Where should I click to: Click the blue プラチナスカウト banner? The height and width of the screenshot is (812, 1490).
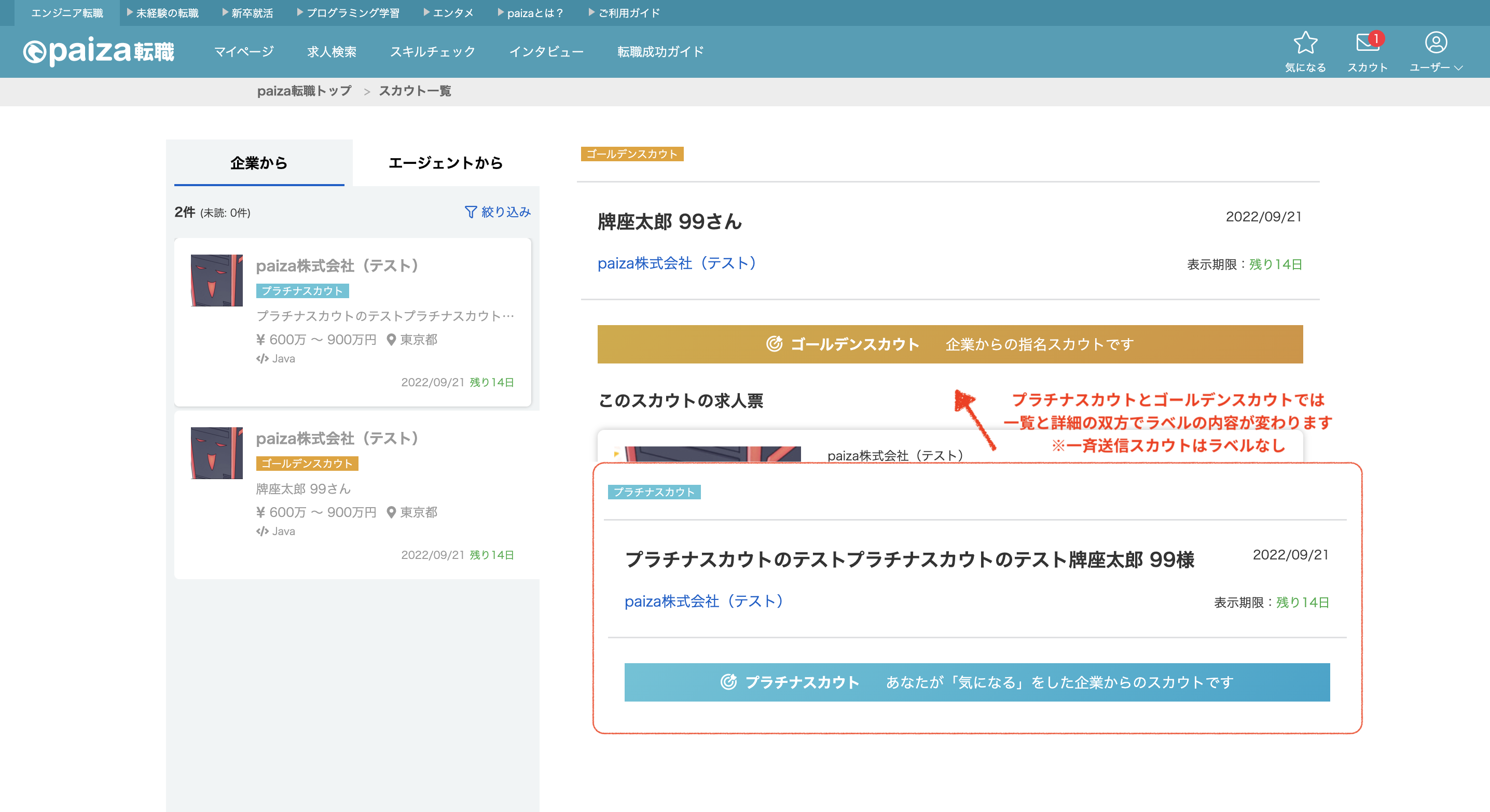(x=977, y=682)
